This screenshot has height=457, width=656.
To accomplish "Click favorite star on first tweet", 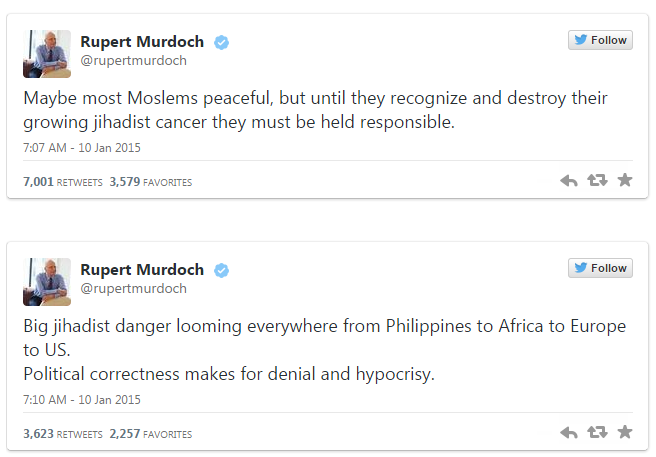I will point(625,180).
